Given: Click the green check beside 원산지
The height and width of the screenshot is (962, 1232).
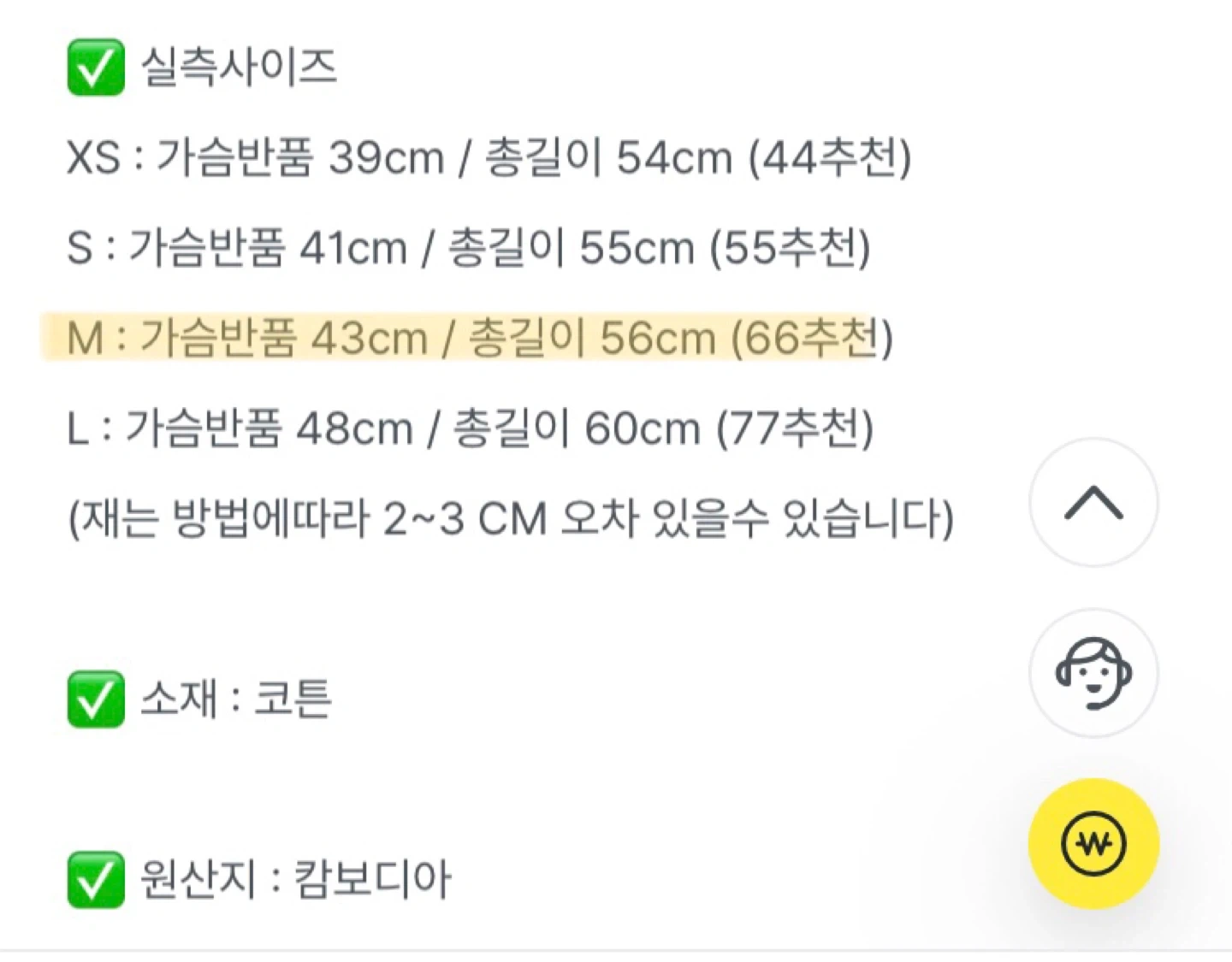Looking at the screenshot, I should click(95, 879).
